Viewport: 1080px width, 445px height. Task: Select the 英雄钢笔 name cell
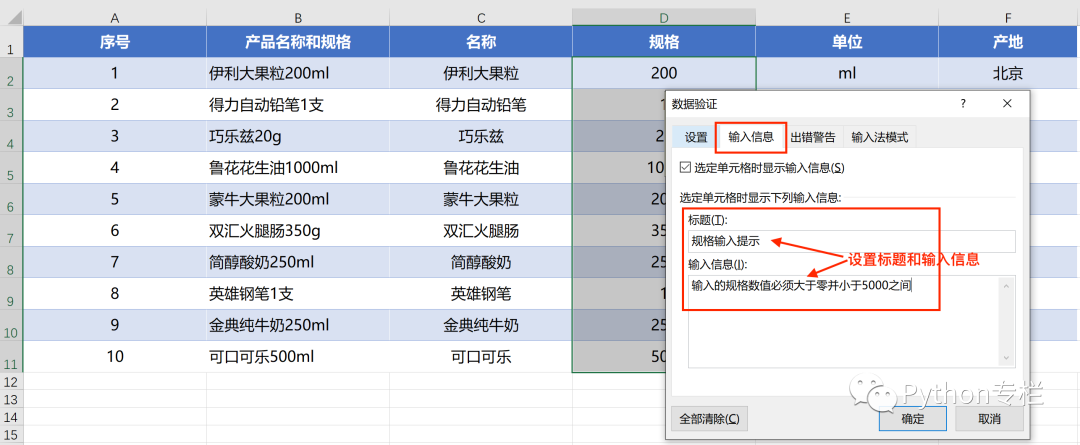(x=481, y=294)
